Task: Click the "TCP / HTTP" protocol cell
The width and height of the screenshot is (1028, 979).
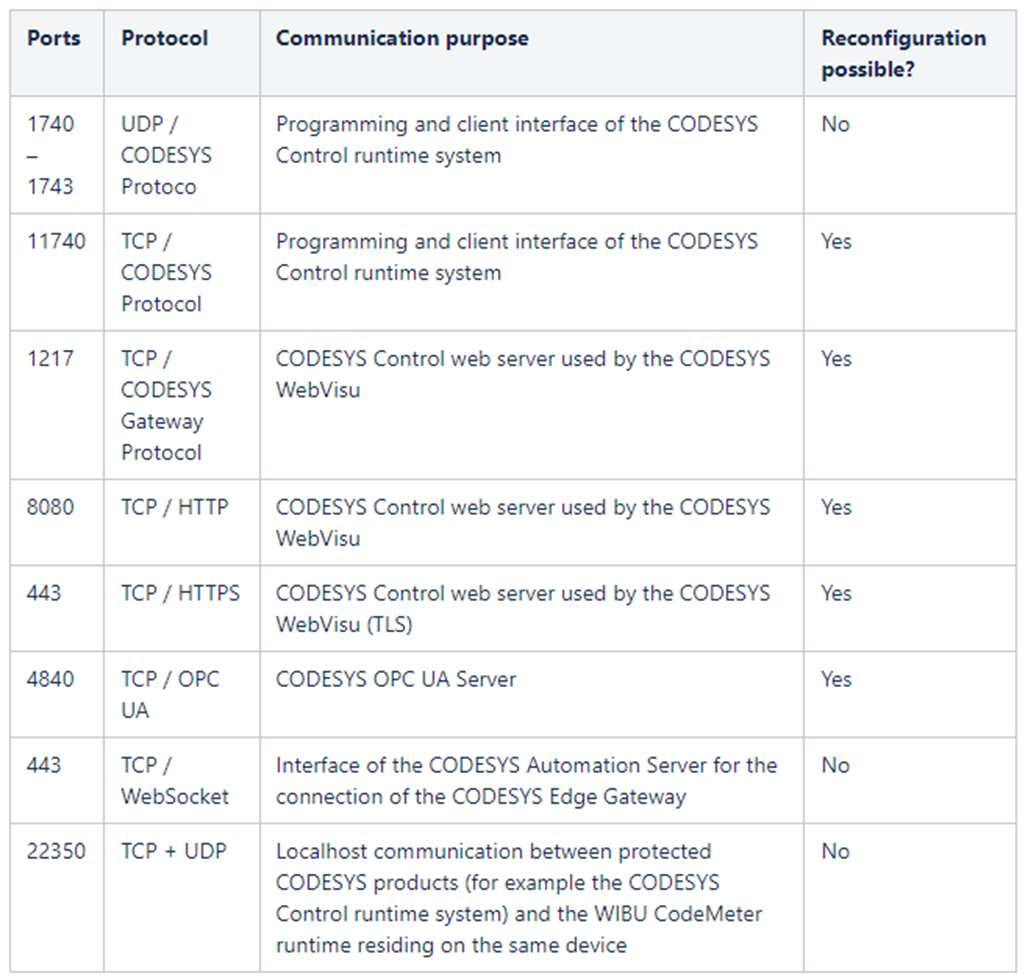Action: (x=175, y=507)
